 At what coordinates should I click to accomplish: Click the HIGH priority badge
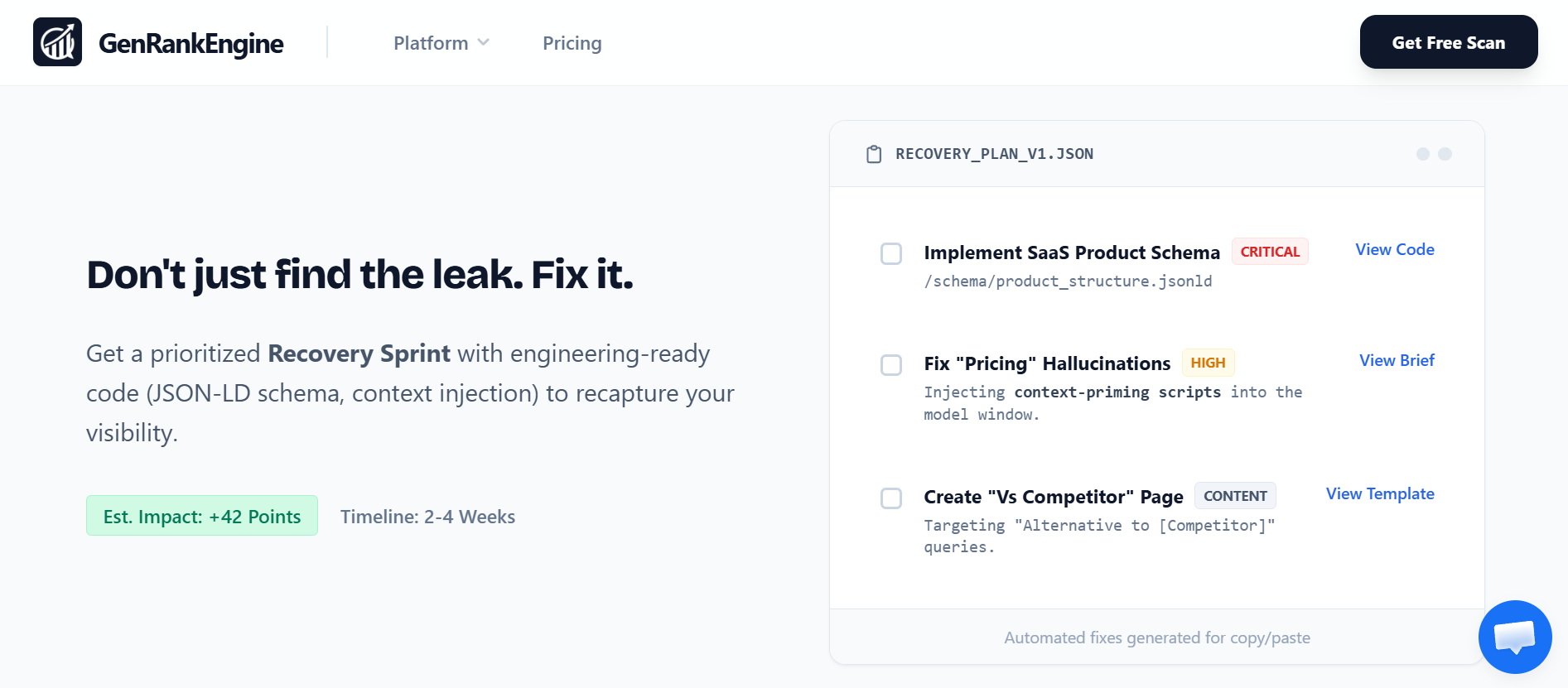(x=1208, y=362)
